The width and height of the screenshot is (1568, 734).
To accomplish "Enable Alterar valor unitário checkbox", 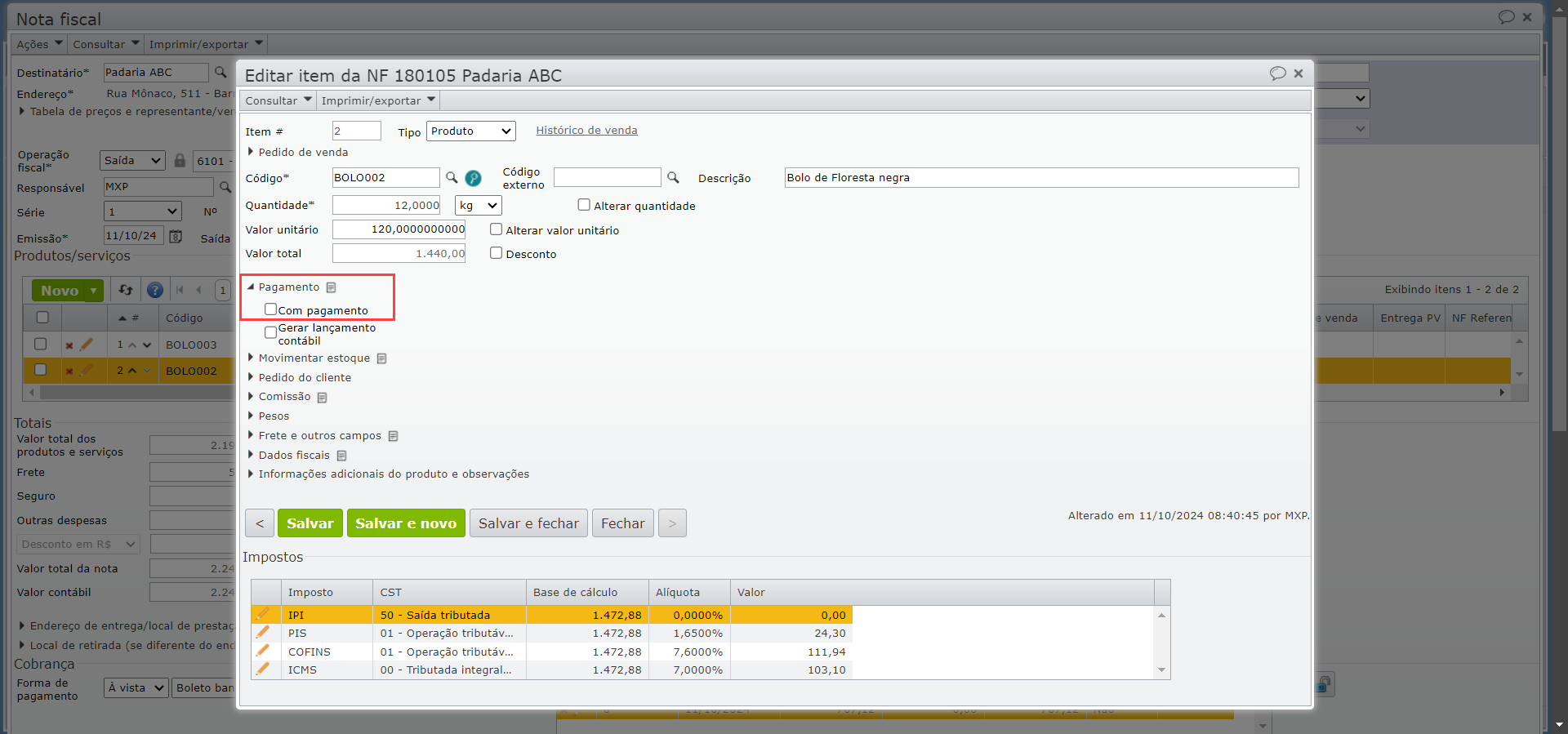I will click(x=496, y=229).
